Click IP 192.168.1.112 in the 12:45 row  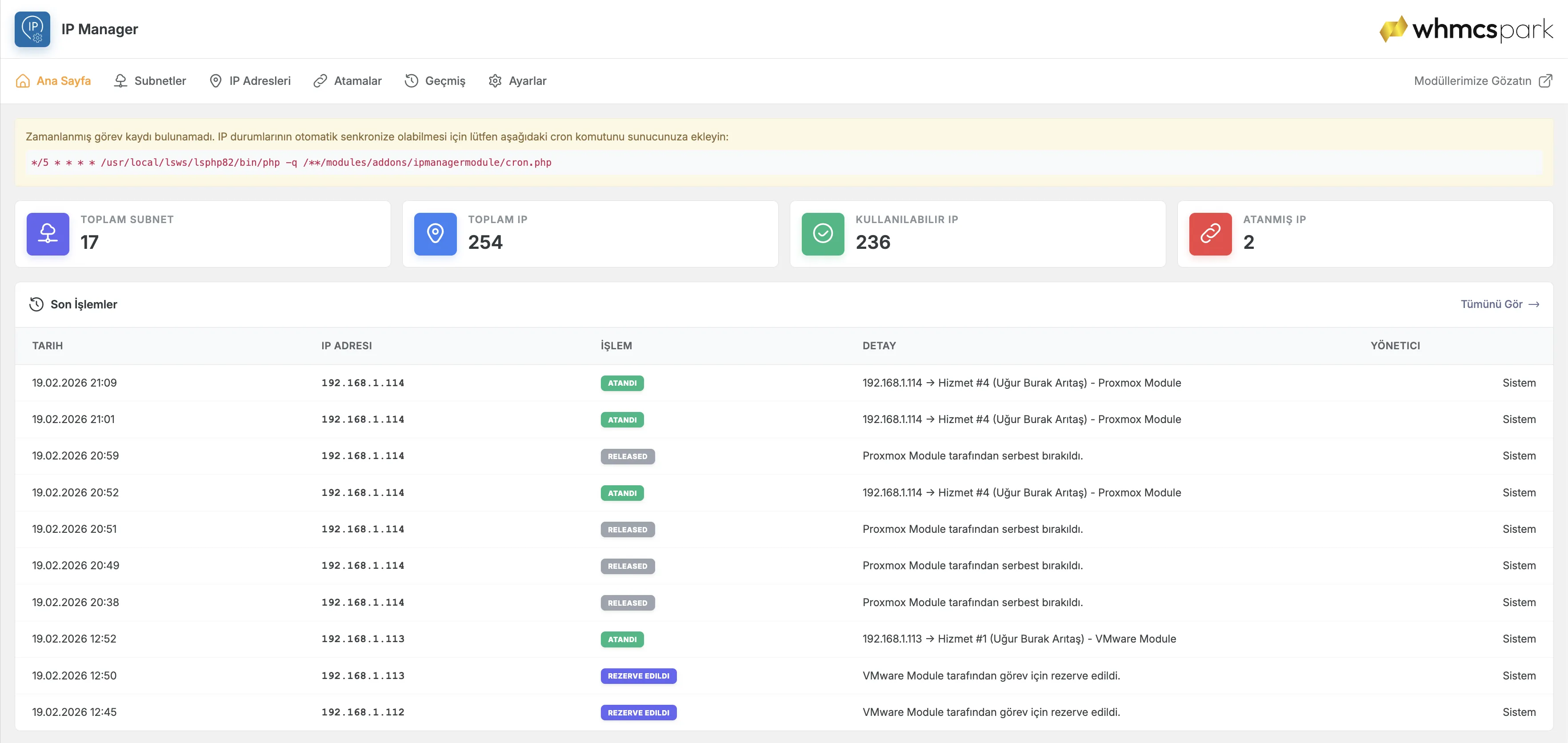pyautogui.click(x=363, y=712)
